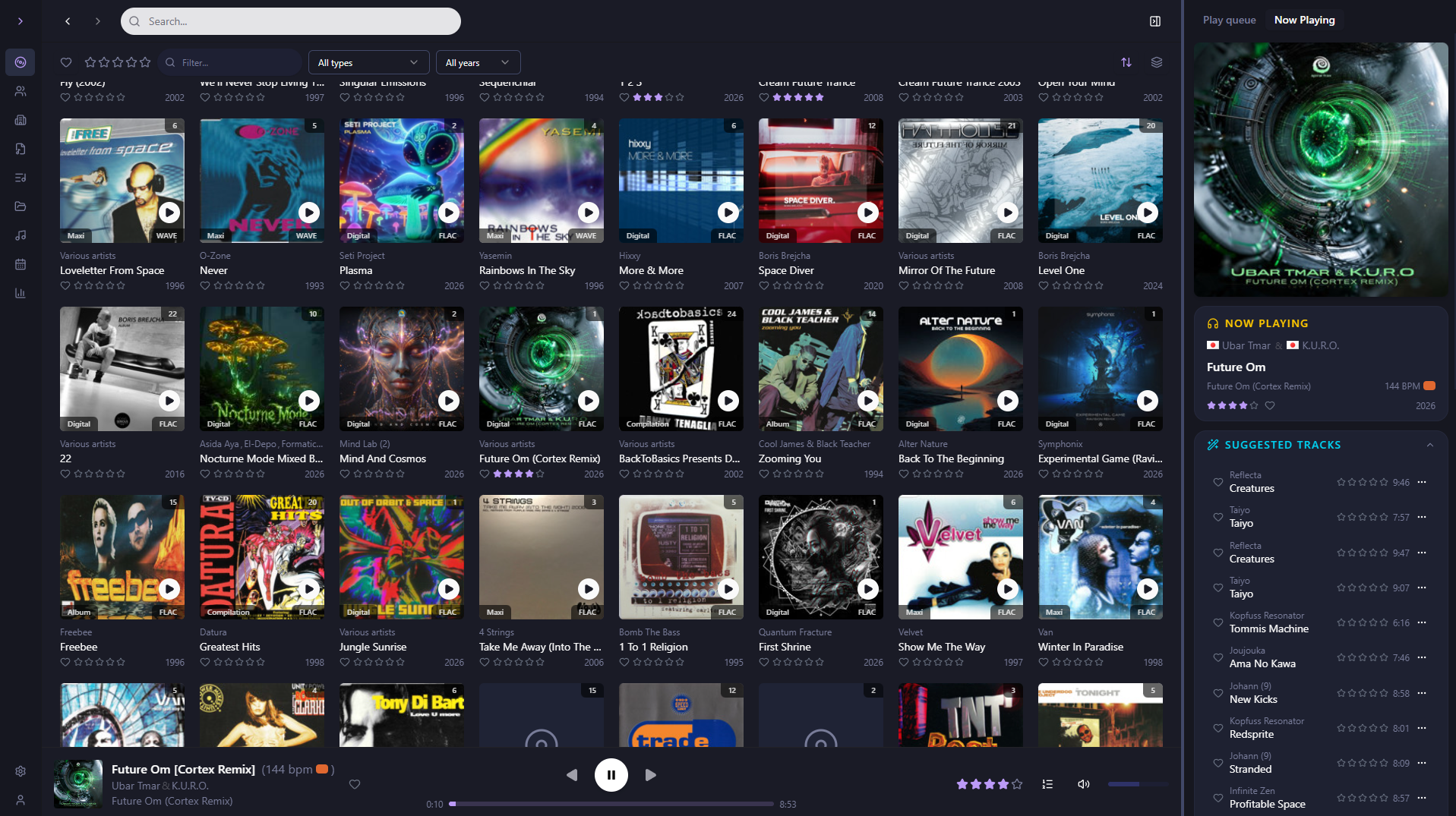Image resolution: width=1456 pixels, height=816 pixels.
Task: Open the Settings gear icon in sidebar
Action: pyautogui.click(x=21, y=771)
